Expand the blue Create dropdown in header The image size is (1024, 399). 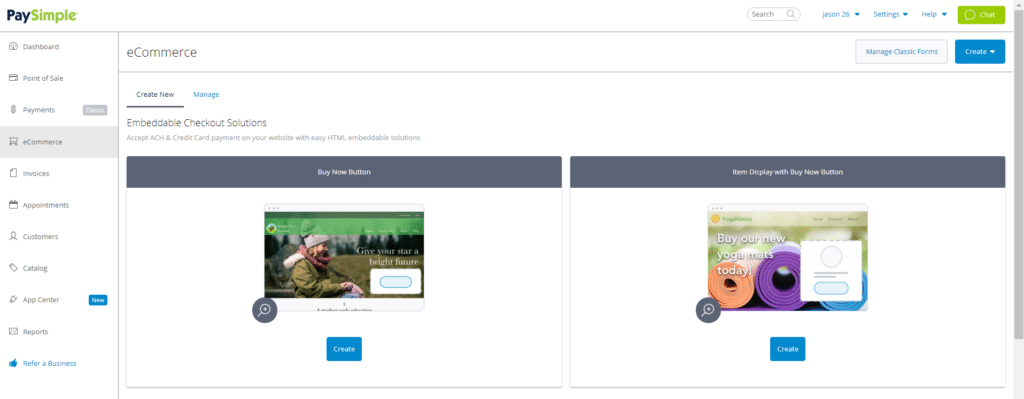980,52
